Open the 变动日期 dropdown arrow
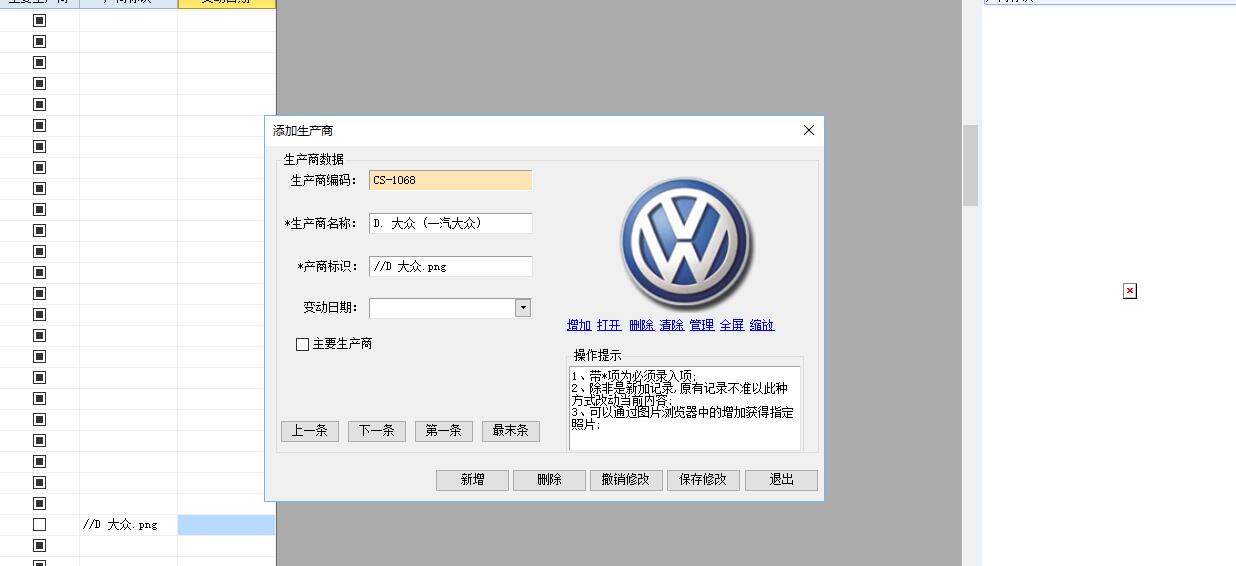The image size is (1236, 566). point(523,308)
